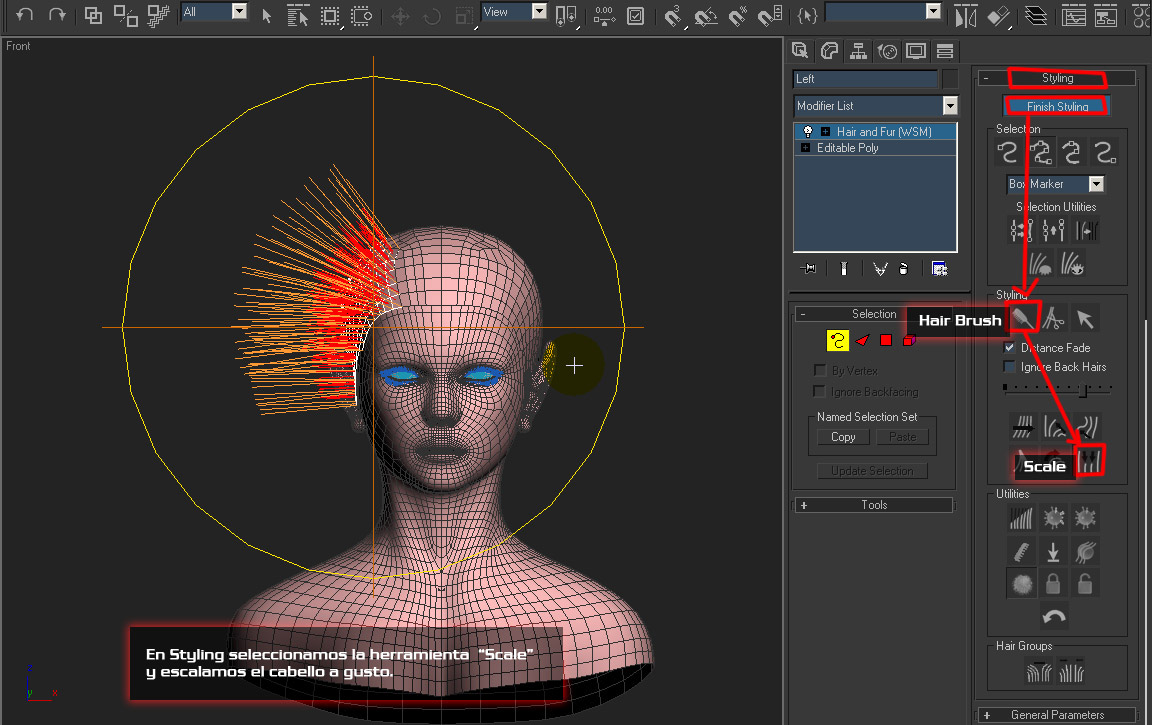The height and width of the screenshot is (725, 1152).
Task: Select the Hair Brush styling tool
Action: click(x=1024, y=318)
